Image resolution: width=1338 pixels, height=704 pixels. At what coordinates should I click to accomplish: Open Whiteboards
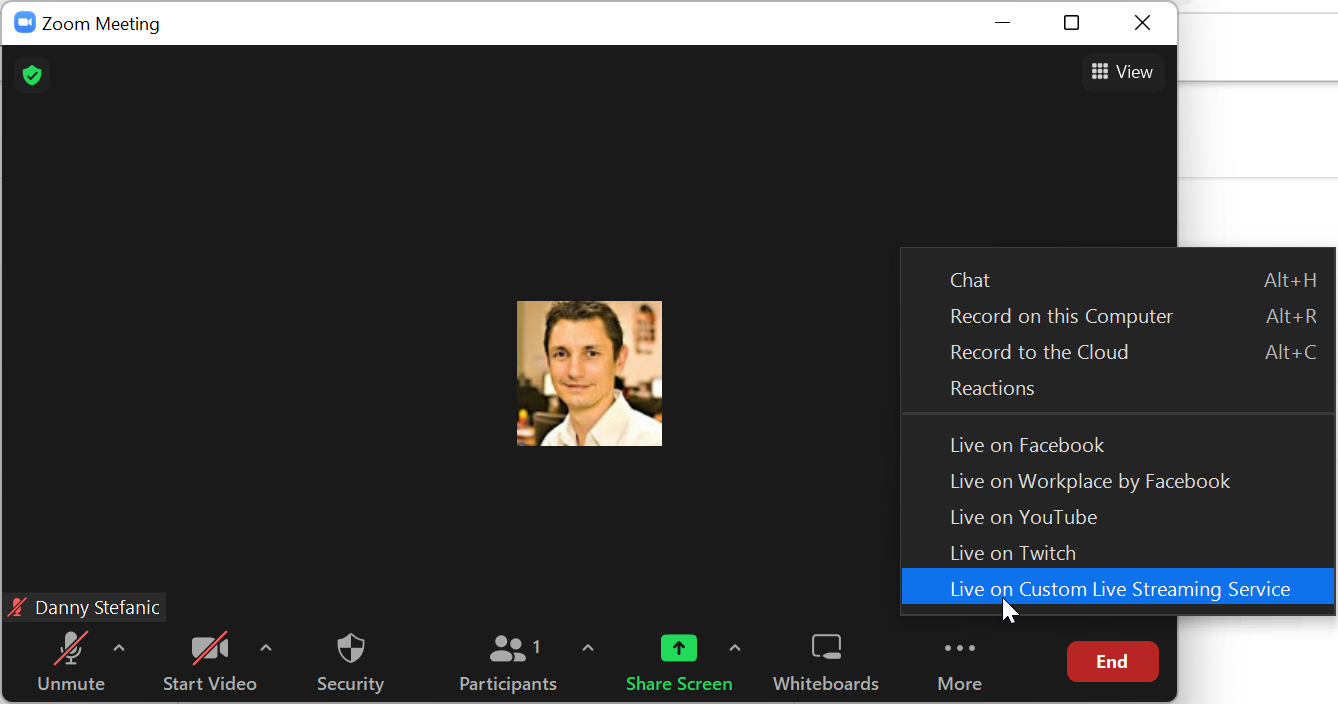826,662
